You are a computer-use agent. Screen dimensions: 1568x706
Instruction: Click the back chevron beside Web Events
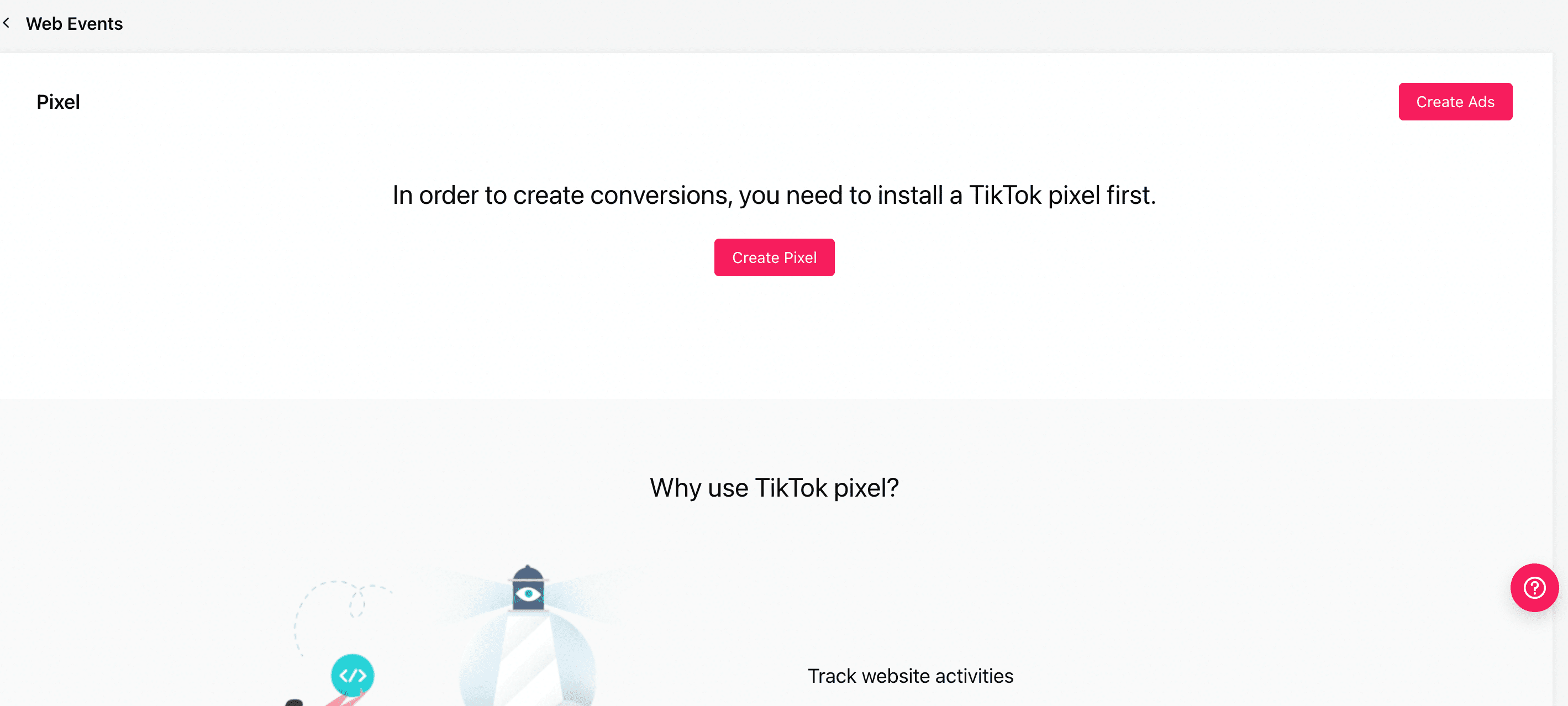(x=7, y=23)
